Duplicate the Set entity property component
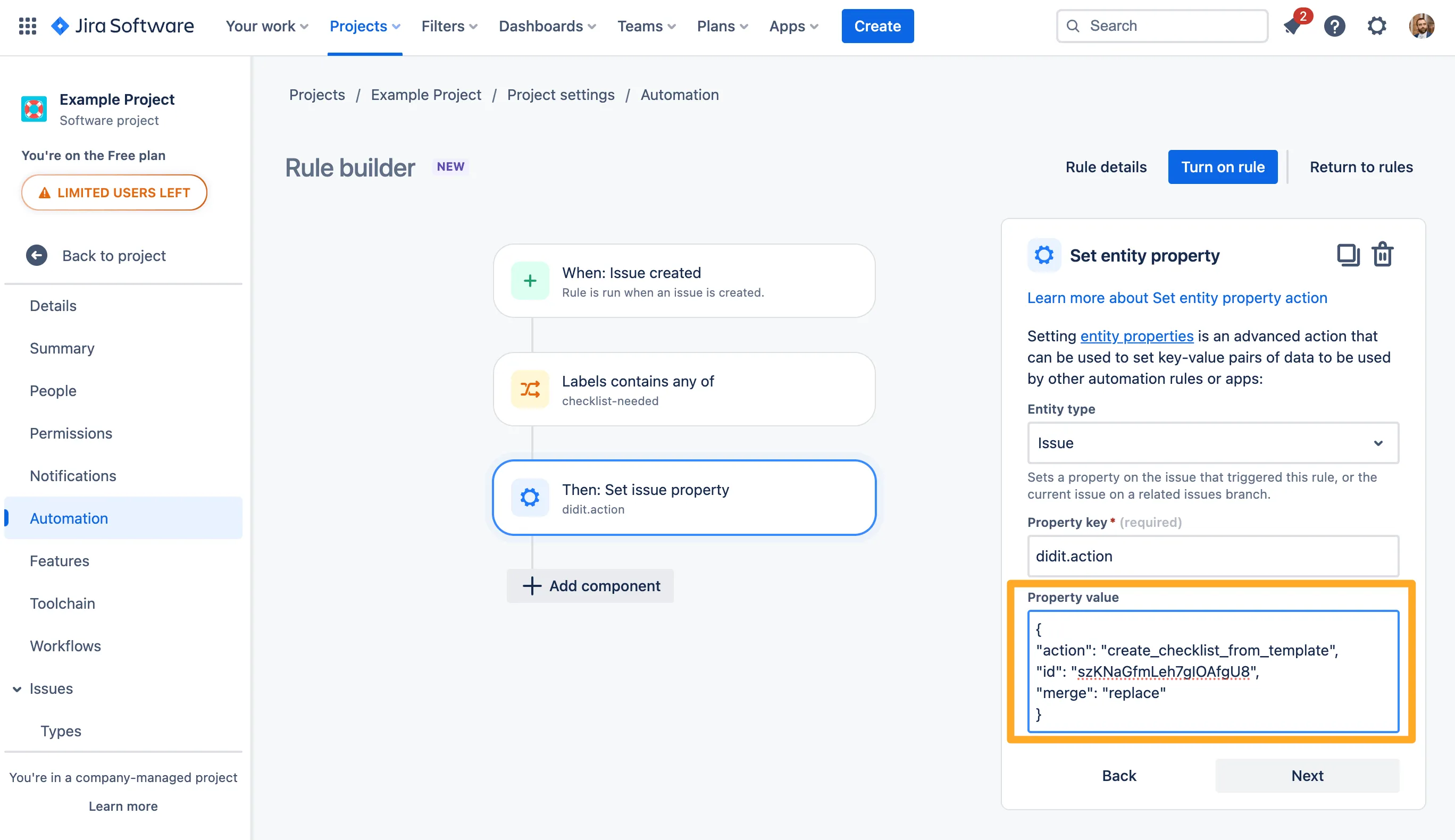This screenshot has width=1455, height=840. tap(1347, 255)
